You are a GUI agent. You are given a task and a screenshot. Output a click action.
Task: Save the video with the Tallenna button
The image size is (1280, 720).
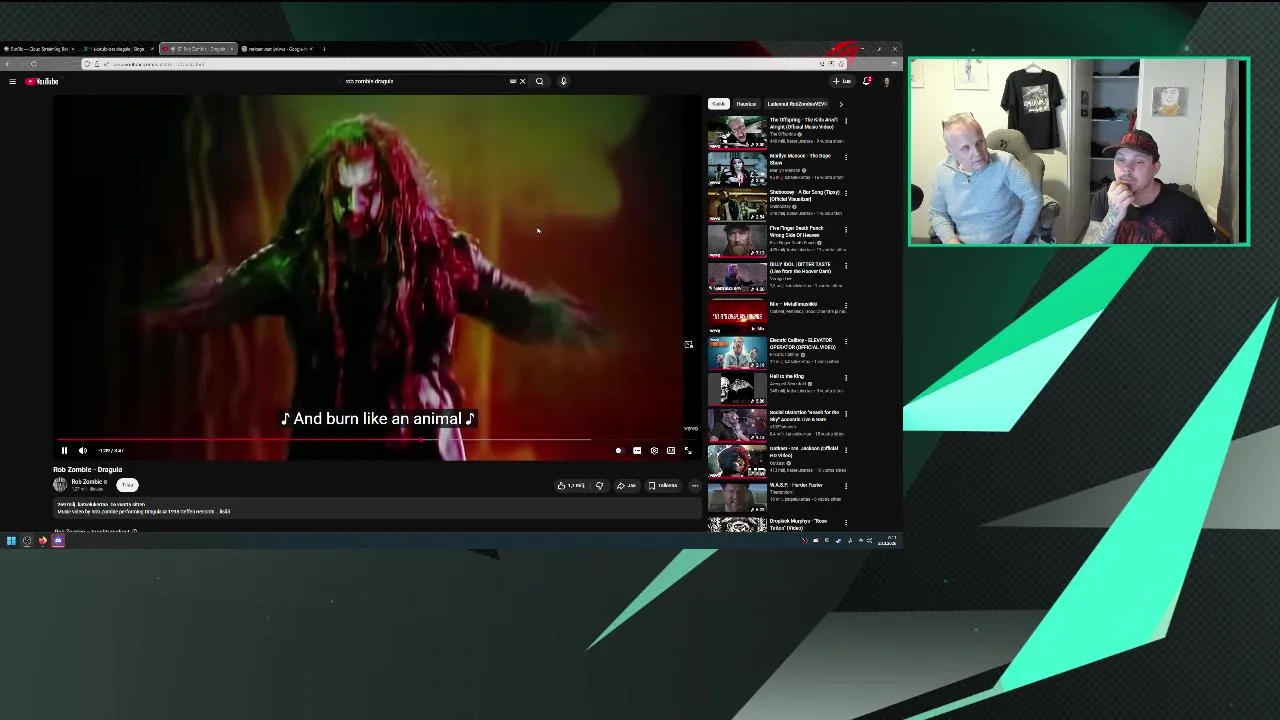(x=662, y=486)
